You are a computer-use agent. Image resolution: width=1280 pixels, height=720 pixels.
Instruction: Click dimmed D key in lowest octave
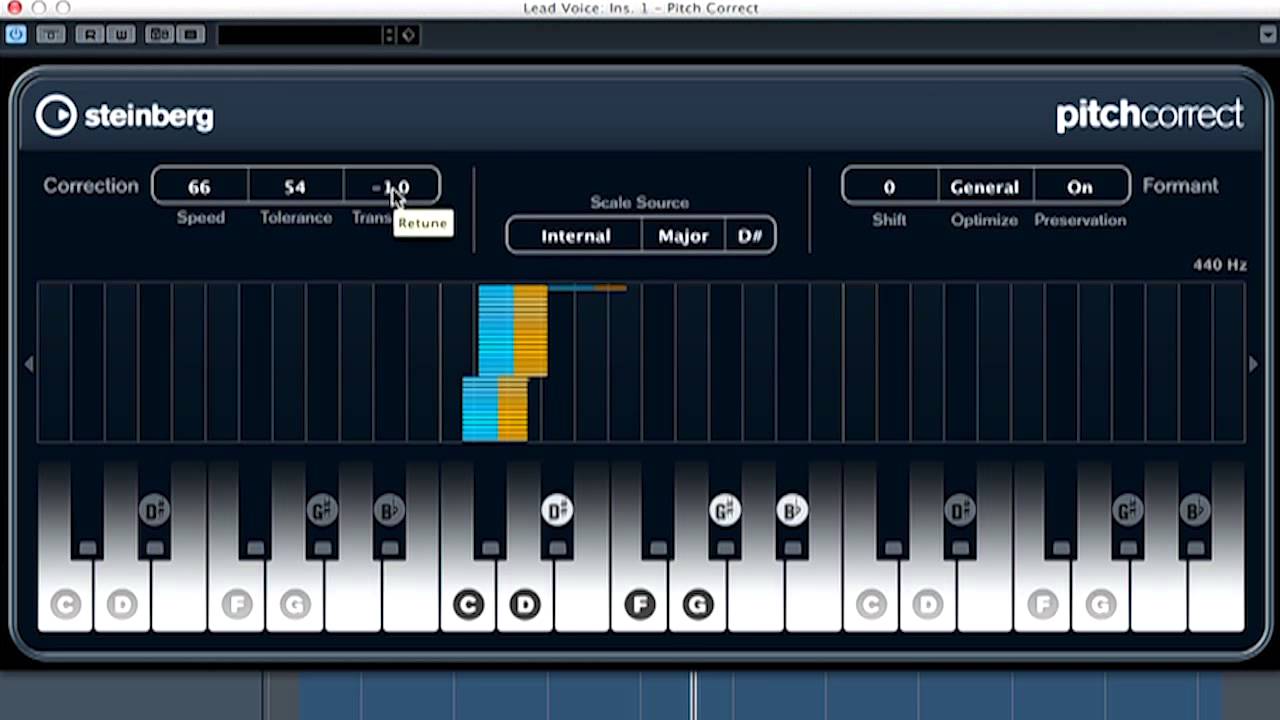(x=122, y=604)
